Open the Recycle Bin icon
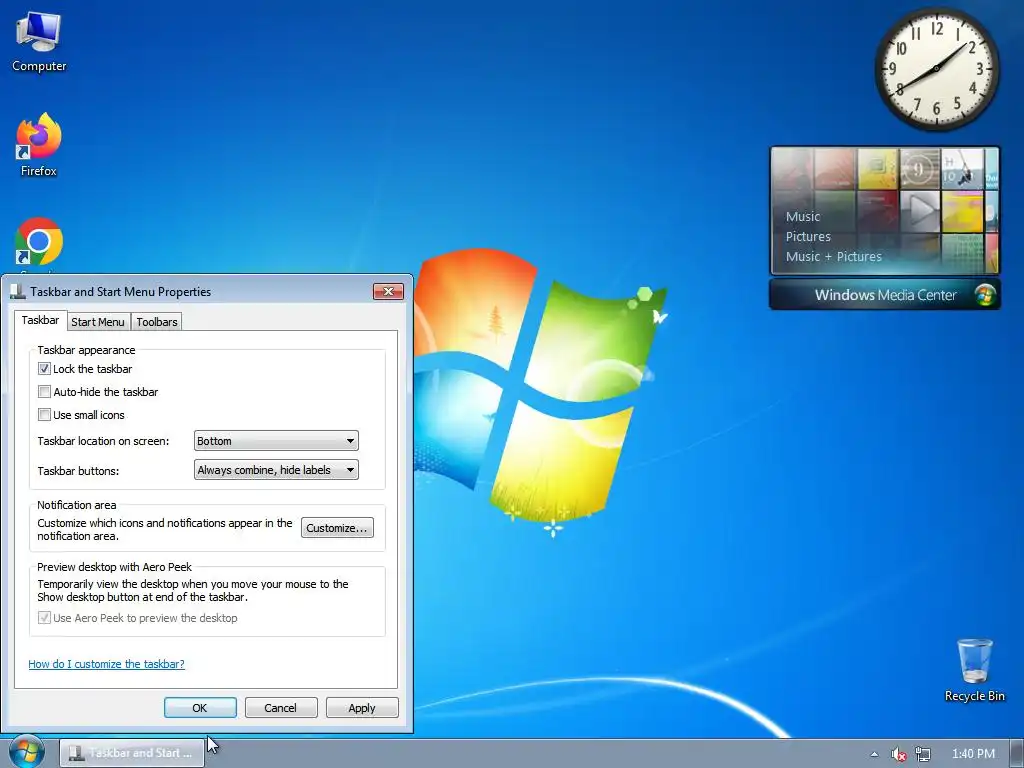1024x768 pixels. pos(974,670)
